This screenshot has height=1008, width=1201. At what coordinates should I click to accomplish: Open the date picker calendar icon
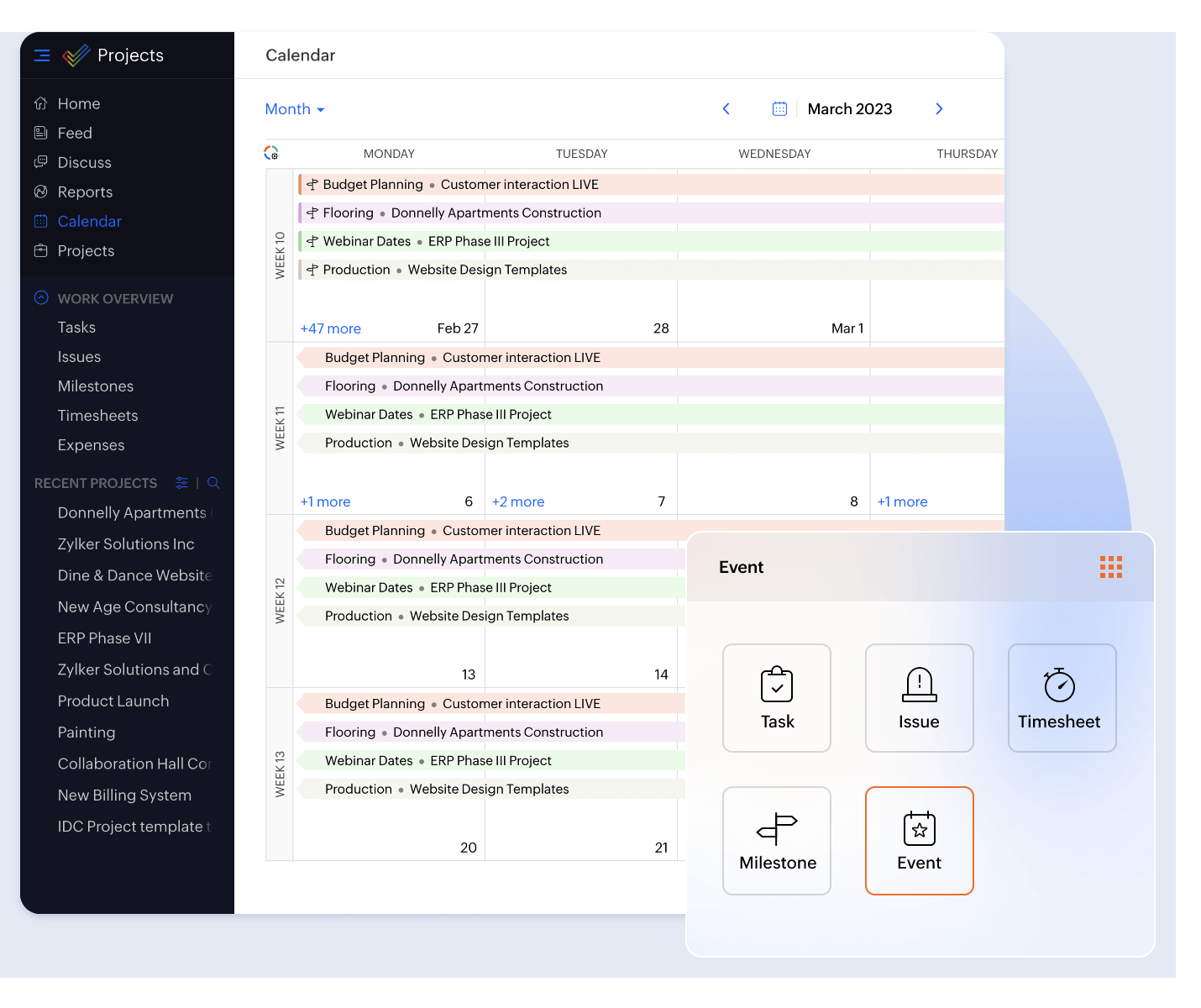click(779, 108)
